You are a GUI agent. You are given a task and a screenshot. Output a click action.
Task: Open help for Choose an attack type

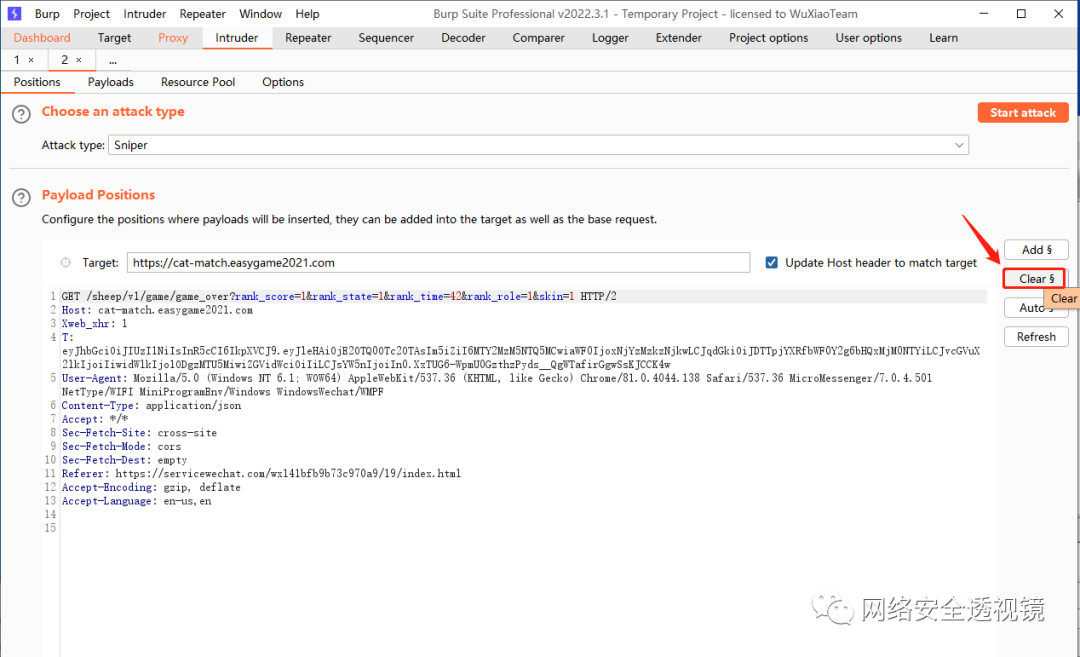click(21, 114)
